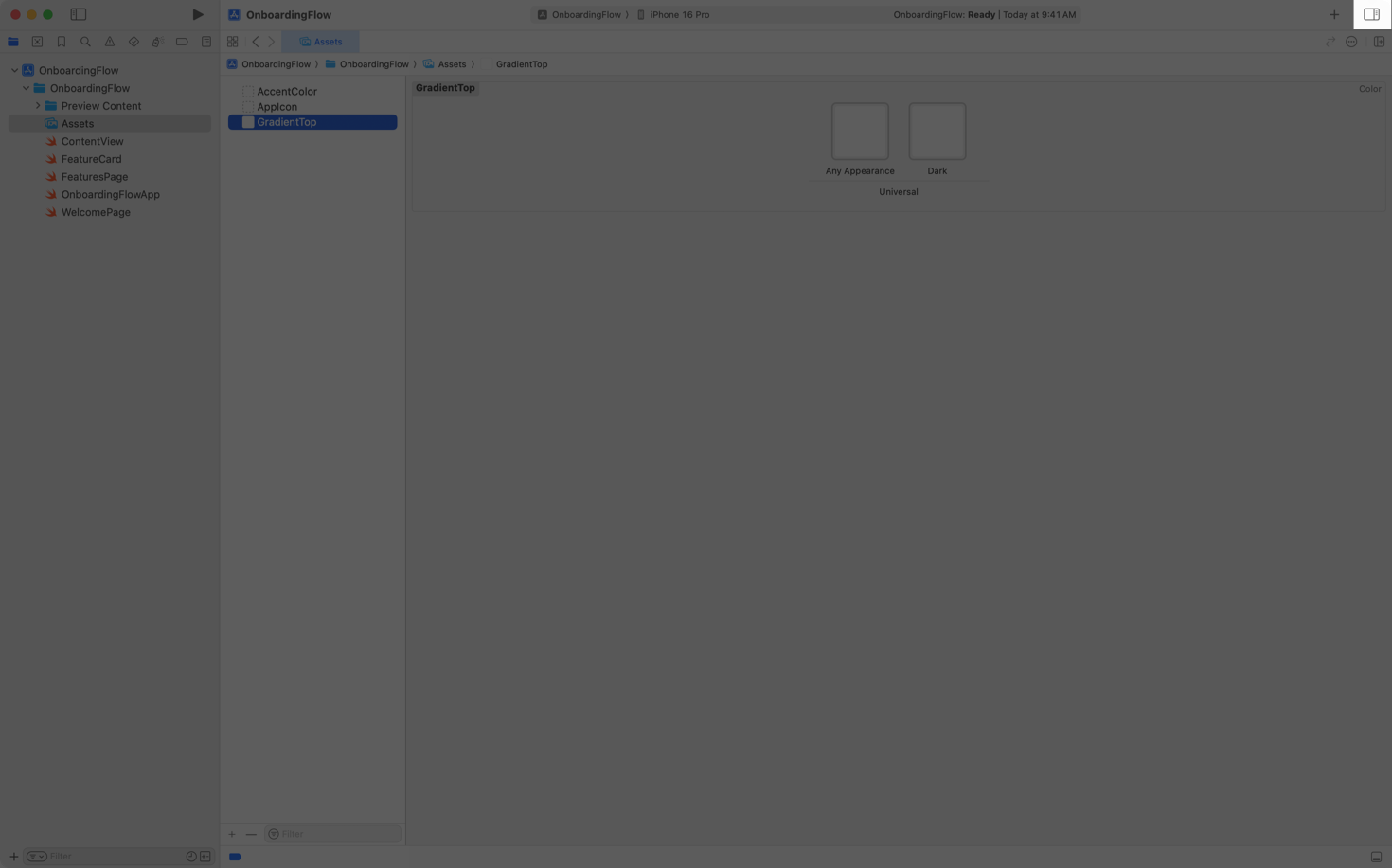Open the editor options circle menu
Screen dimensions: 1392x868
pos(1351,42)
